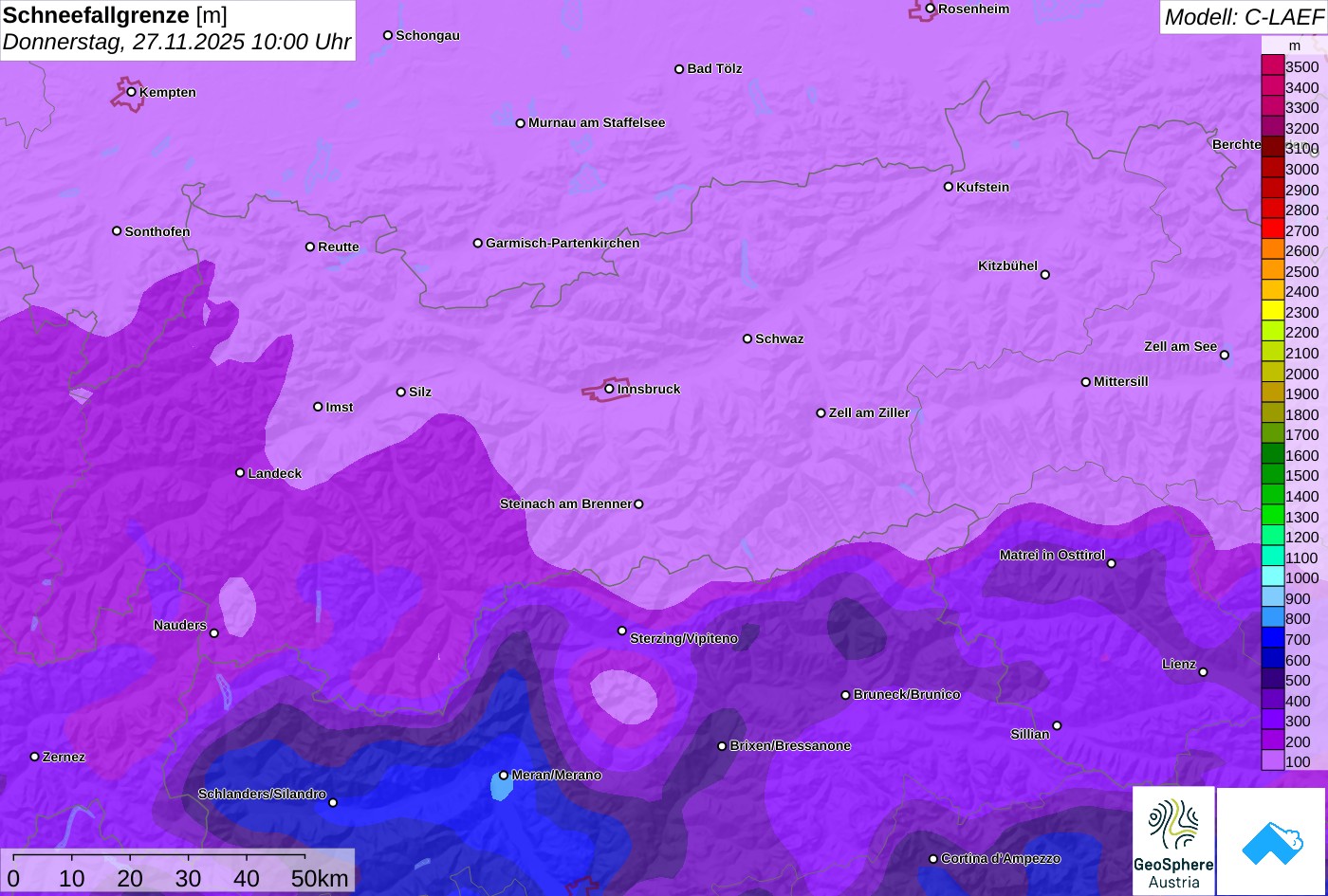The width and height of the screenshot is (1328, 896).
Task: Click the '3100' value in the legend
Action: [1302, 149]
